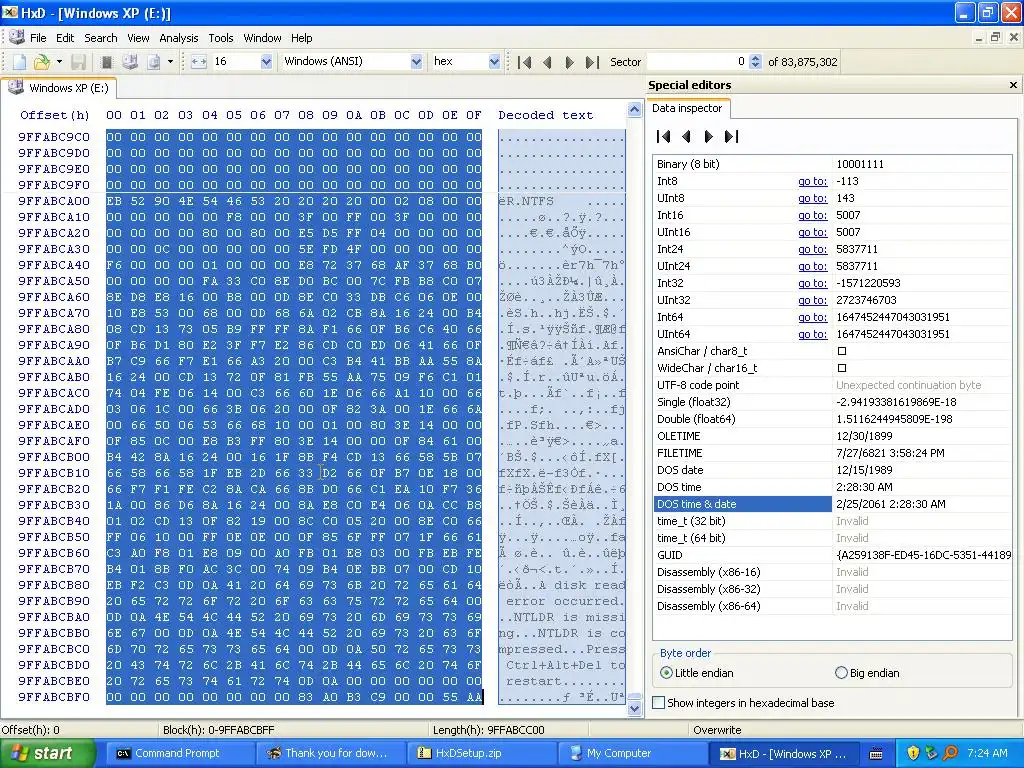Viewport: 1024px width, 768px height.
Task: Expand the disk image dropdown arrow
Action: coord(170,62)
